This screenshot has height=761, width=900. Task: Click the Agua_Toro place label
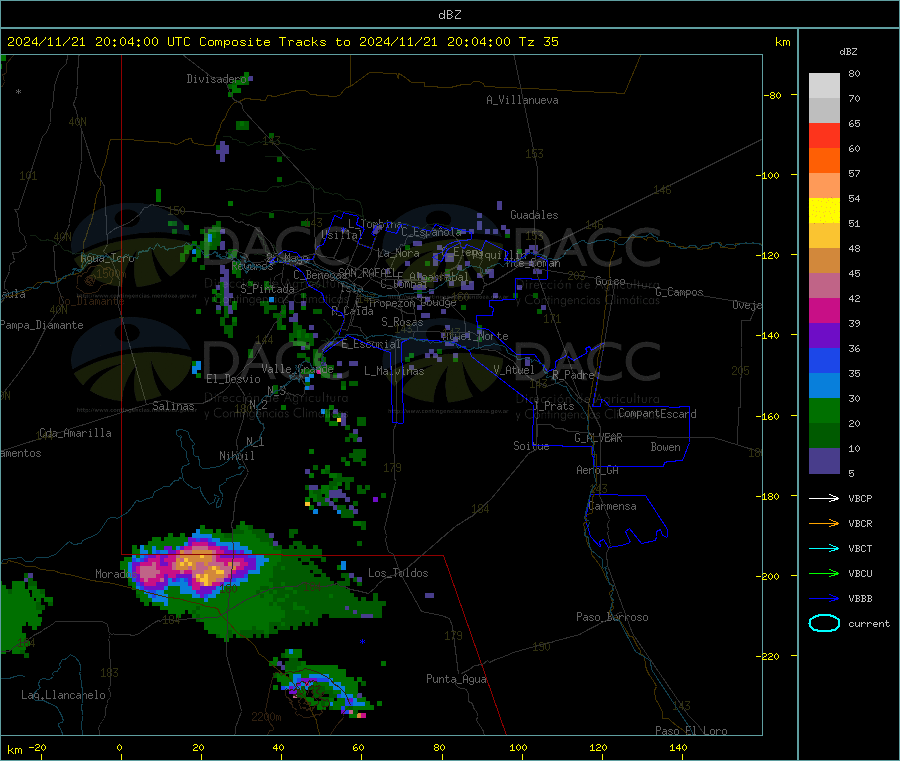click(107, 258)
